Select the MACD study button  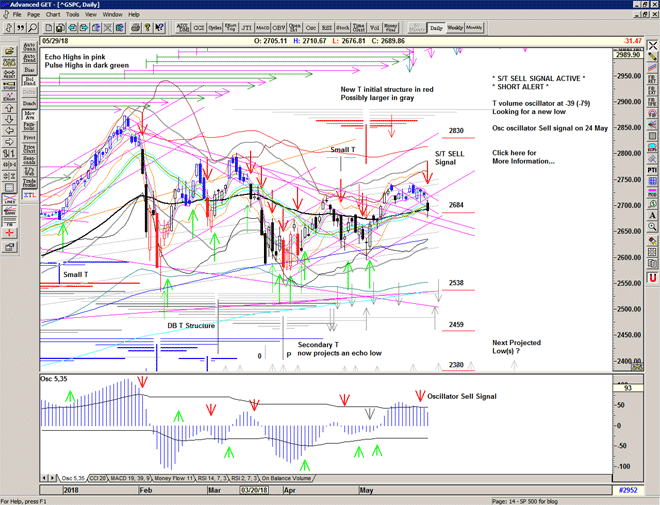coord(262,29)
